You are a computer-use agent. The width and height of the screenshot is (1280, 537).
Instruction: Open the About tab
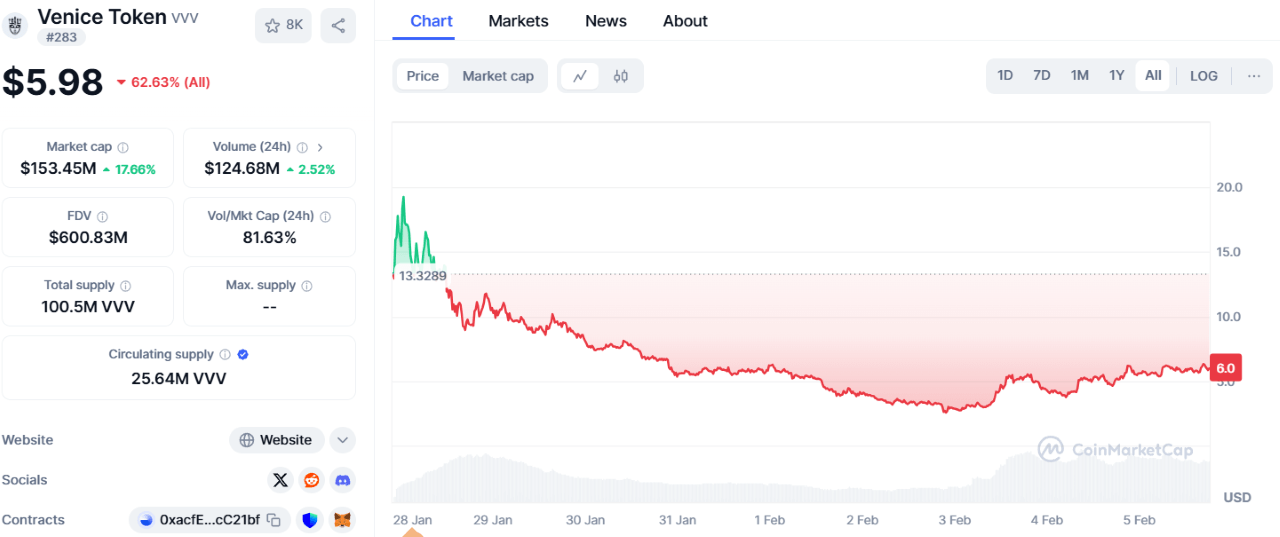[685, 21]
